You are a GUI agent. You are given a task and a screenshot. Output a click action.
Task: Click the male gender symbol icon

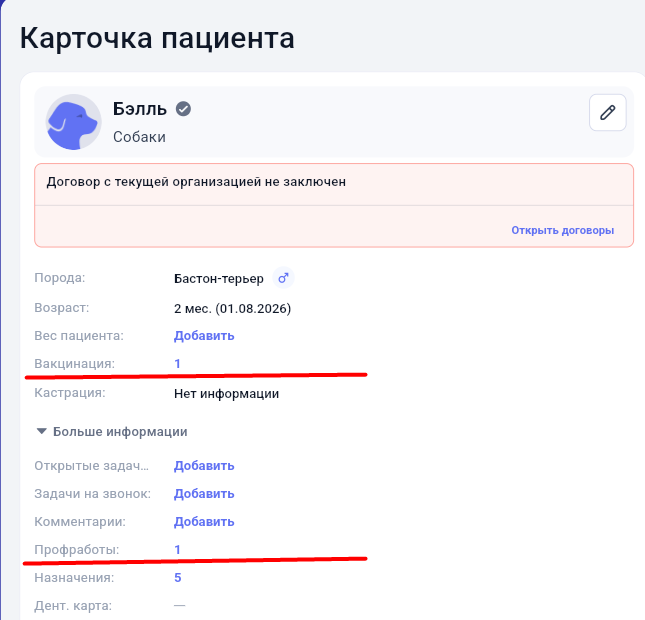(x=283, y=278)
